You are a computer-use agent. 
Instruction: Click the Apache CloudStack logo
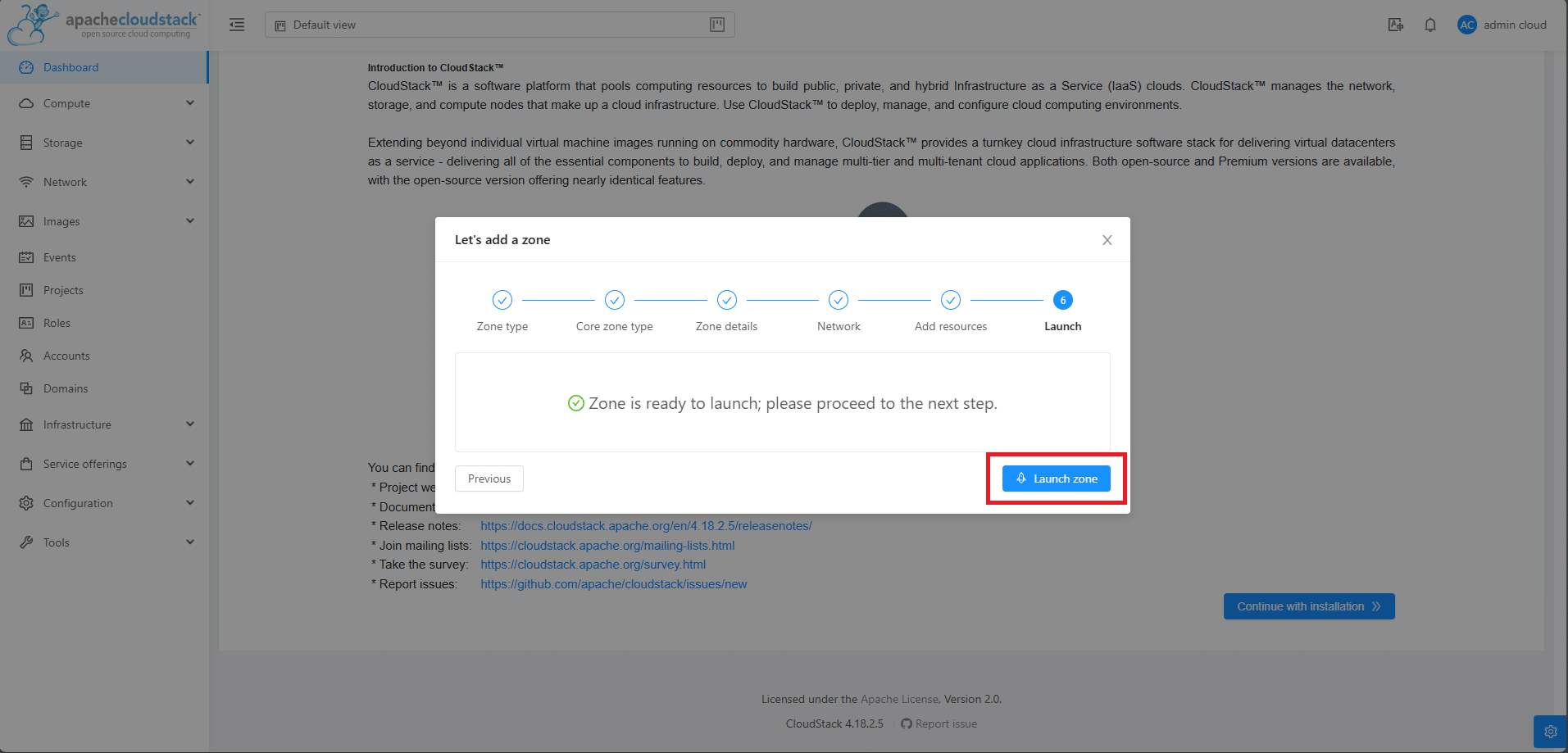click(103, 25)
